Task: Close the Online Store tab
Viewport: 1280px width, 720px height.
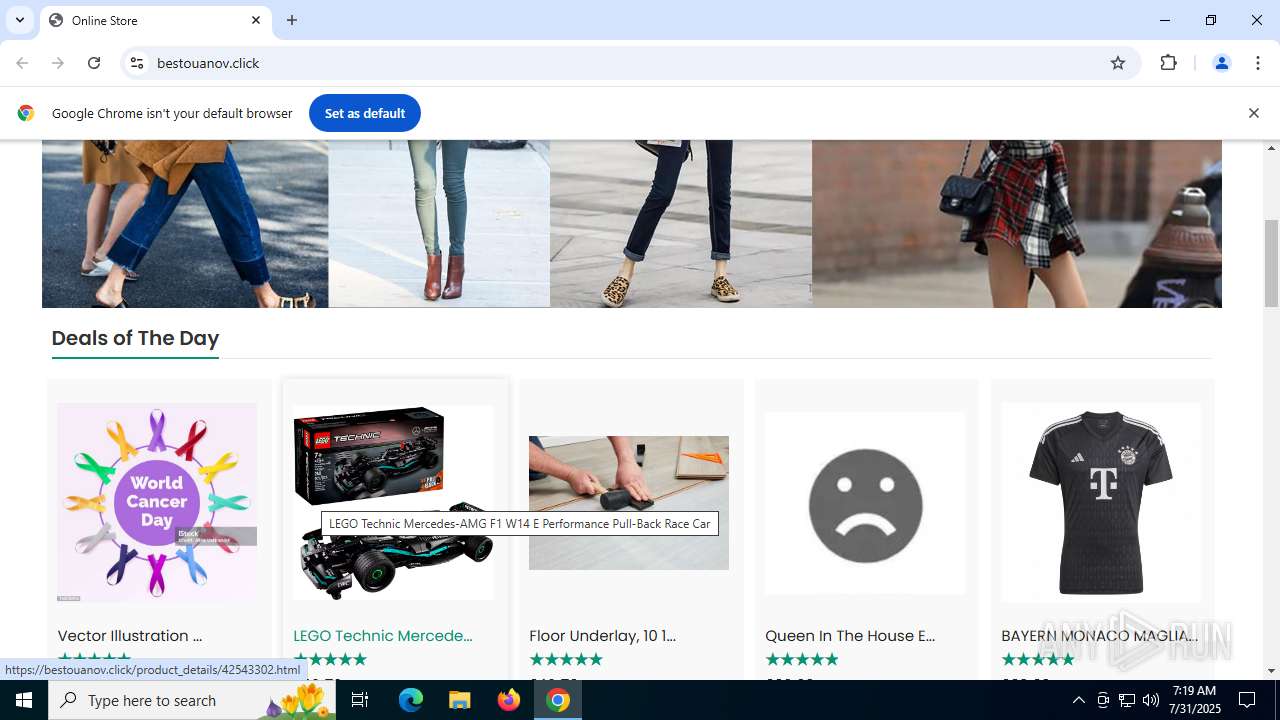Action: [255, 20]
